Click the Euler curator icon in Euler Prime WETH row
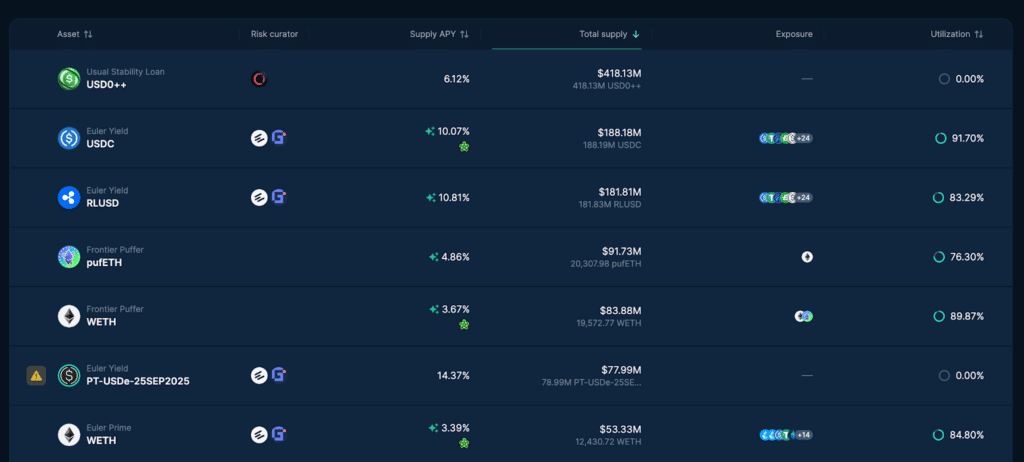 coord(259,435)
